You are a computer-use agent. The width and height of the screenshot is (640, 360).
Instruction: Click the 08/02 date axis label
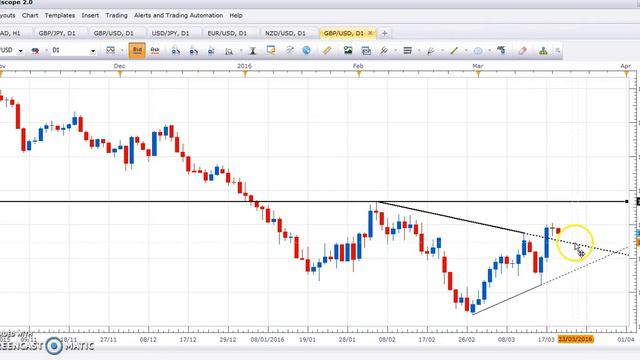387,339
